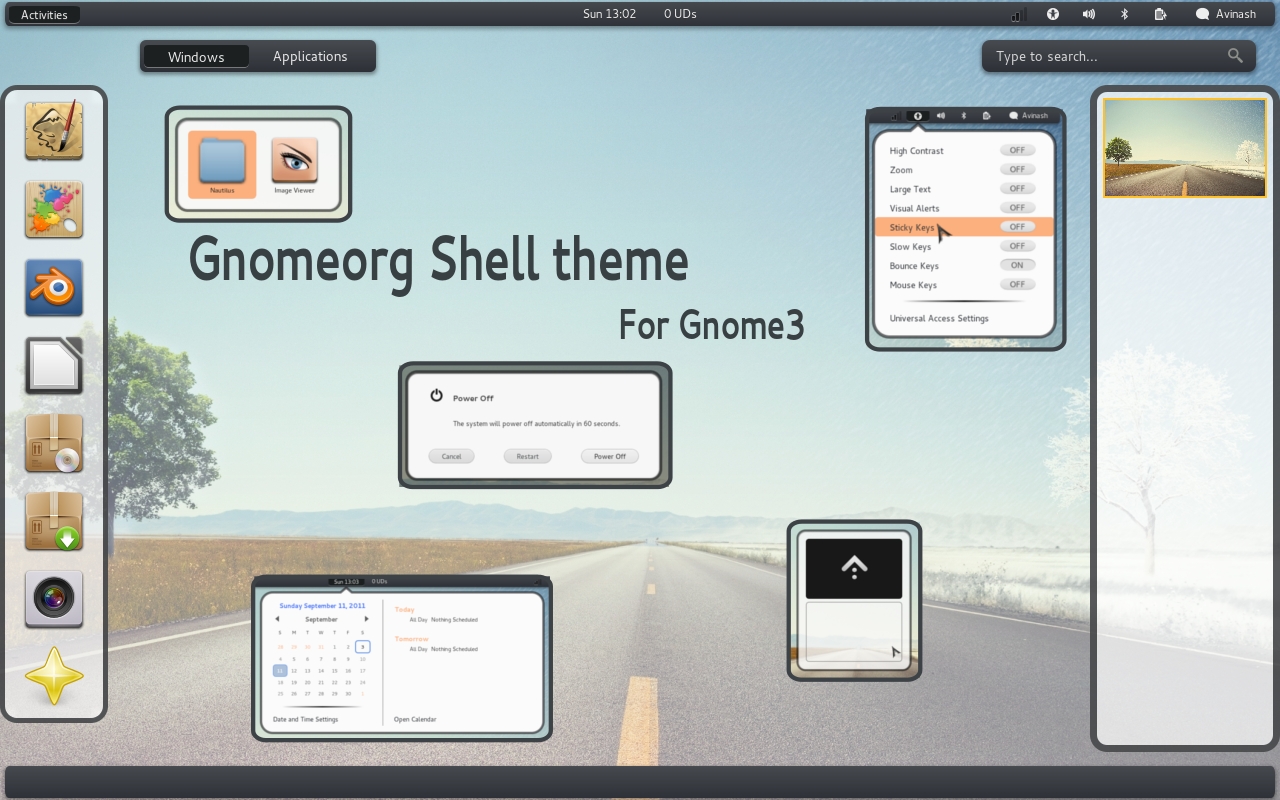The height and width of the screenshot is (800, 1280).
Task: Click the volume icon in the top bar
Action: click(x=1088, y=14)
